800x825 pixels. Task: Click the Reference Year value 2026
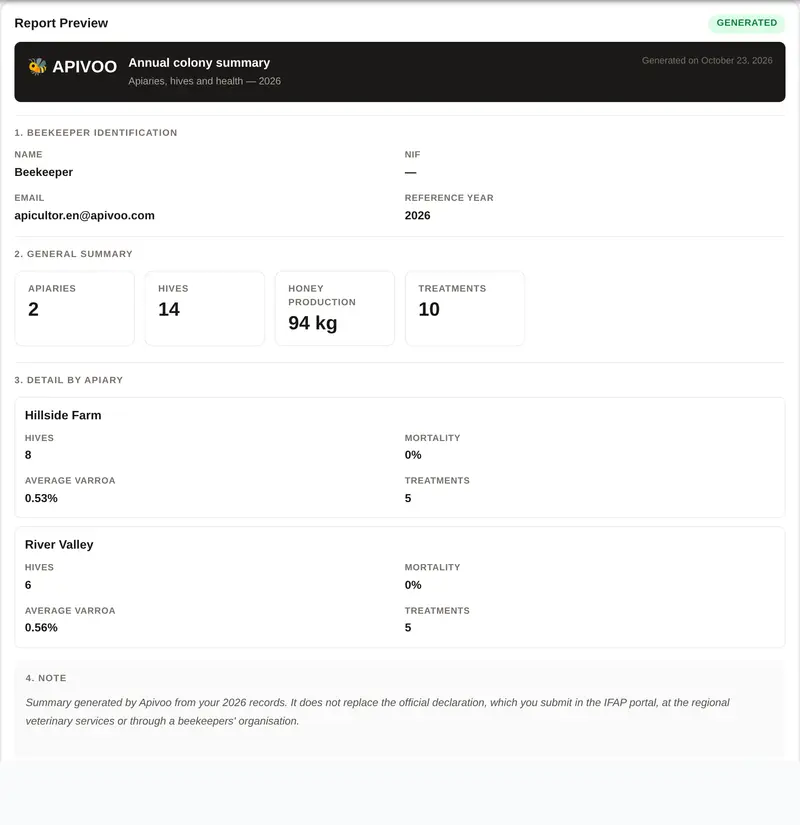pos(417,216)
